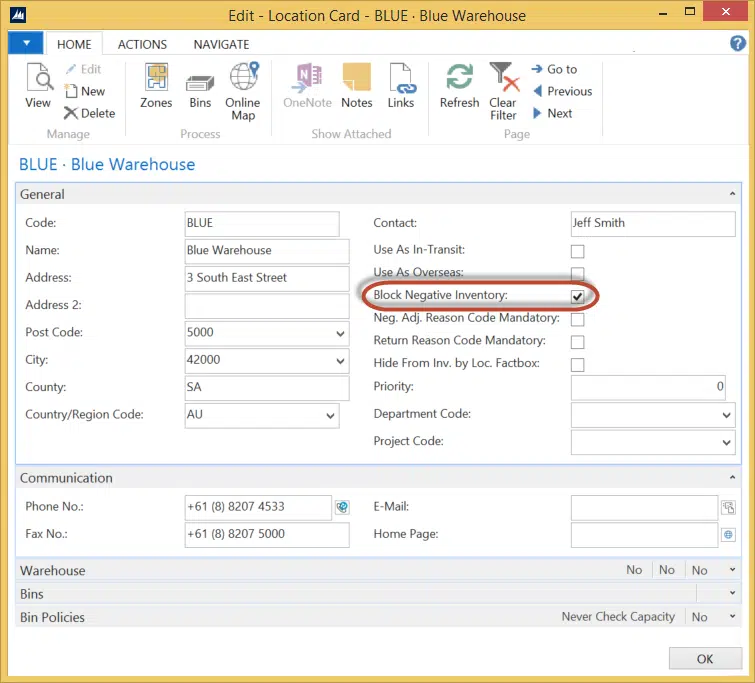Screen dimensions: 755x683
Task: Click Go to in the Page group
Action: [x=554, y=69]
